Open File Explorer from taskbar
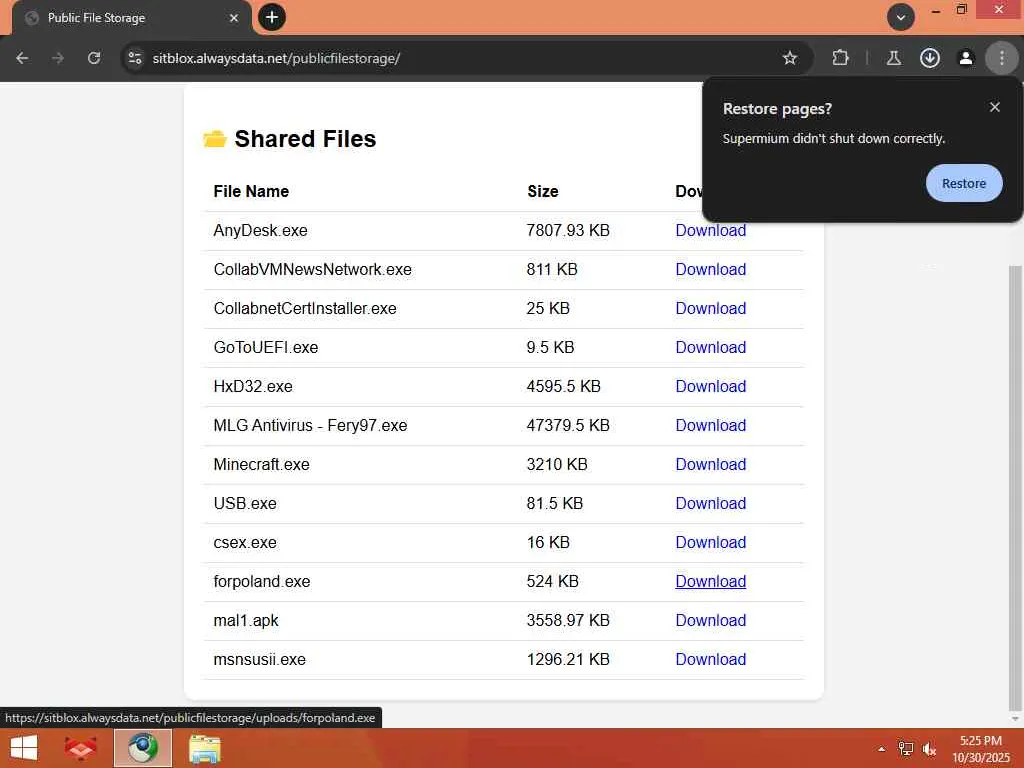 (204, 748)
